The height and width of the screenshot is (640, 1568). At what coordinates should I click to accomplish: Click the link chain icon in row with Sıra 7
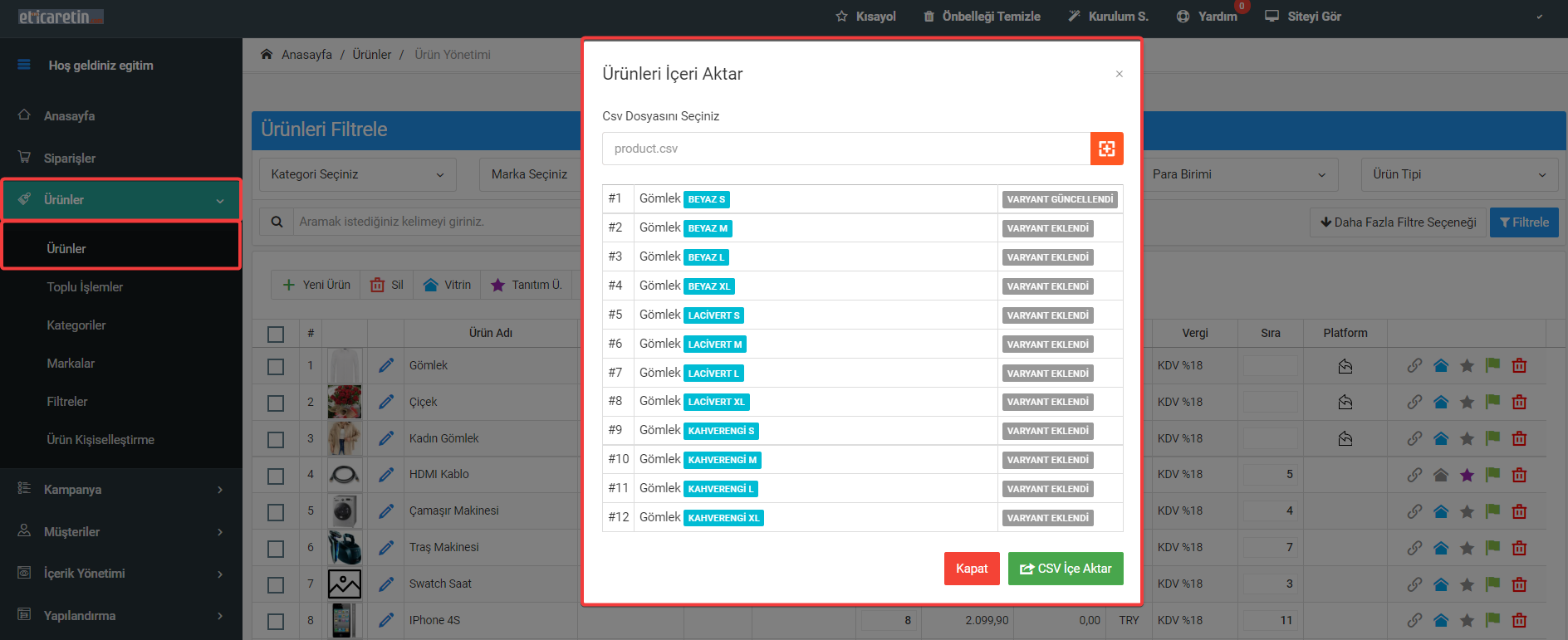pyautogui.click(x=1414, y=547)
